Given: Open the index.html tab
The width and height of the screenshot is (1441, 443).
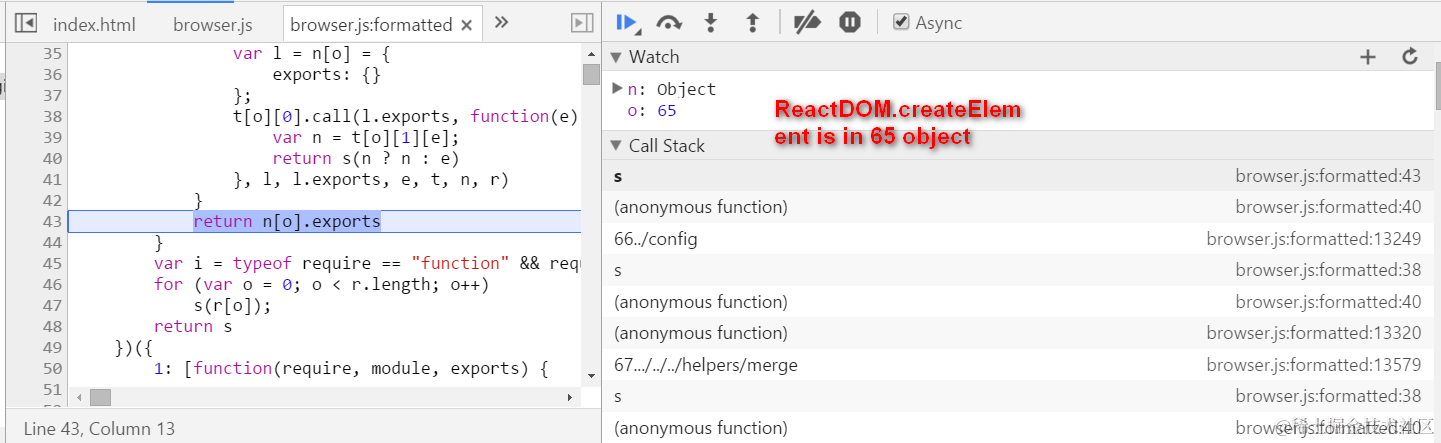Looking at the screenshot, I should (x=94, y=24).
